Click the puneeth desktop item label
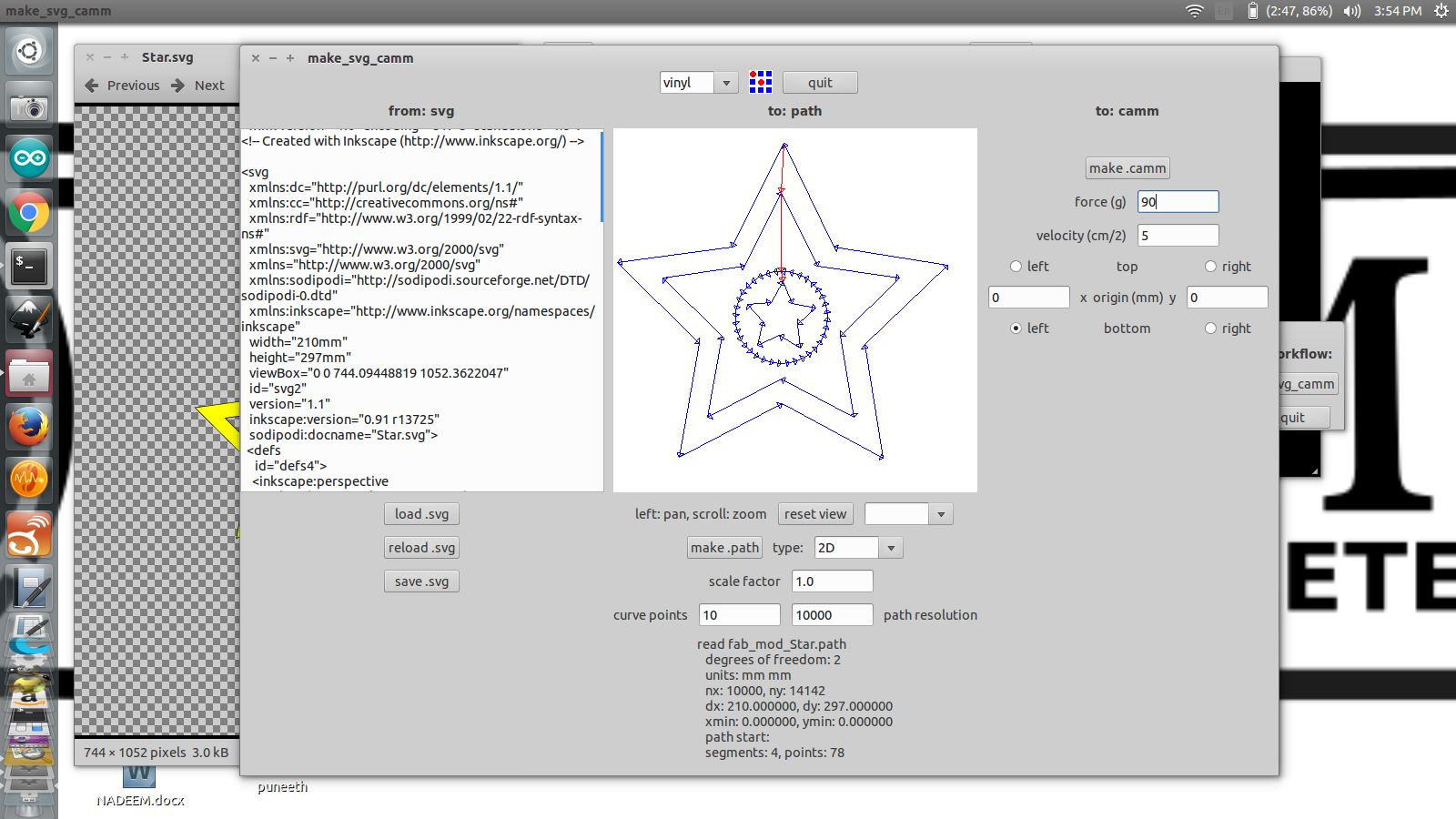Screen dimensions: 1456x819 point(282,787)
